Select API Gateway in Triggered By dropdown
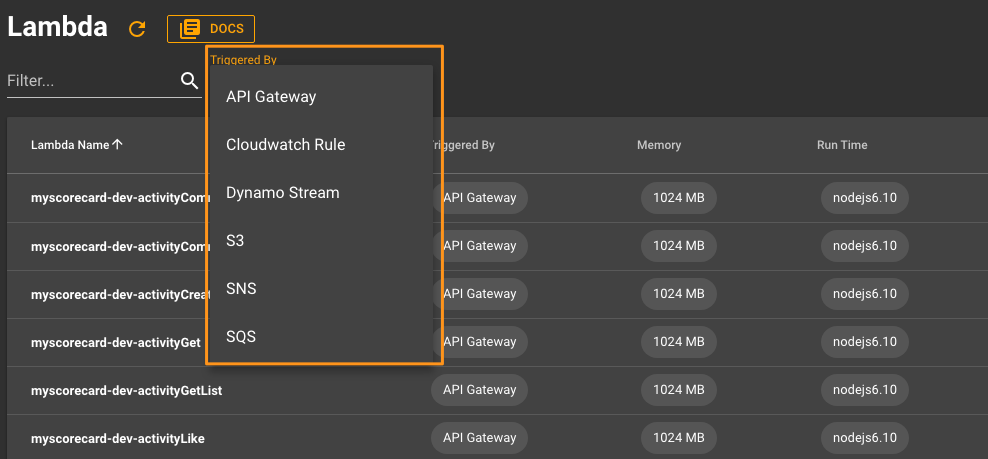The image size is (988, 459). coord(319,96)
